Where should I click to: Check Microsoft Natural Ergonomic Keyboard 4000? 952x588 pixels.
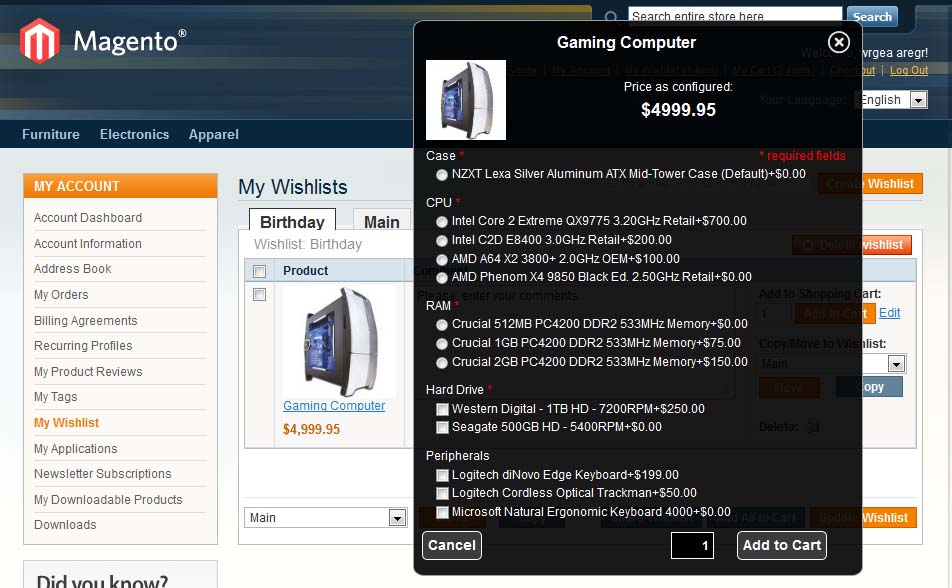pyautogui.click(x=442, y=512)
